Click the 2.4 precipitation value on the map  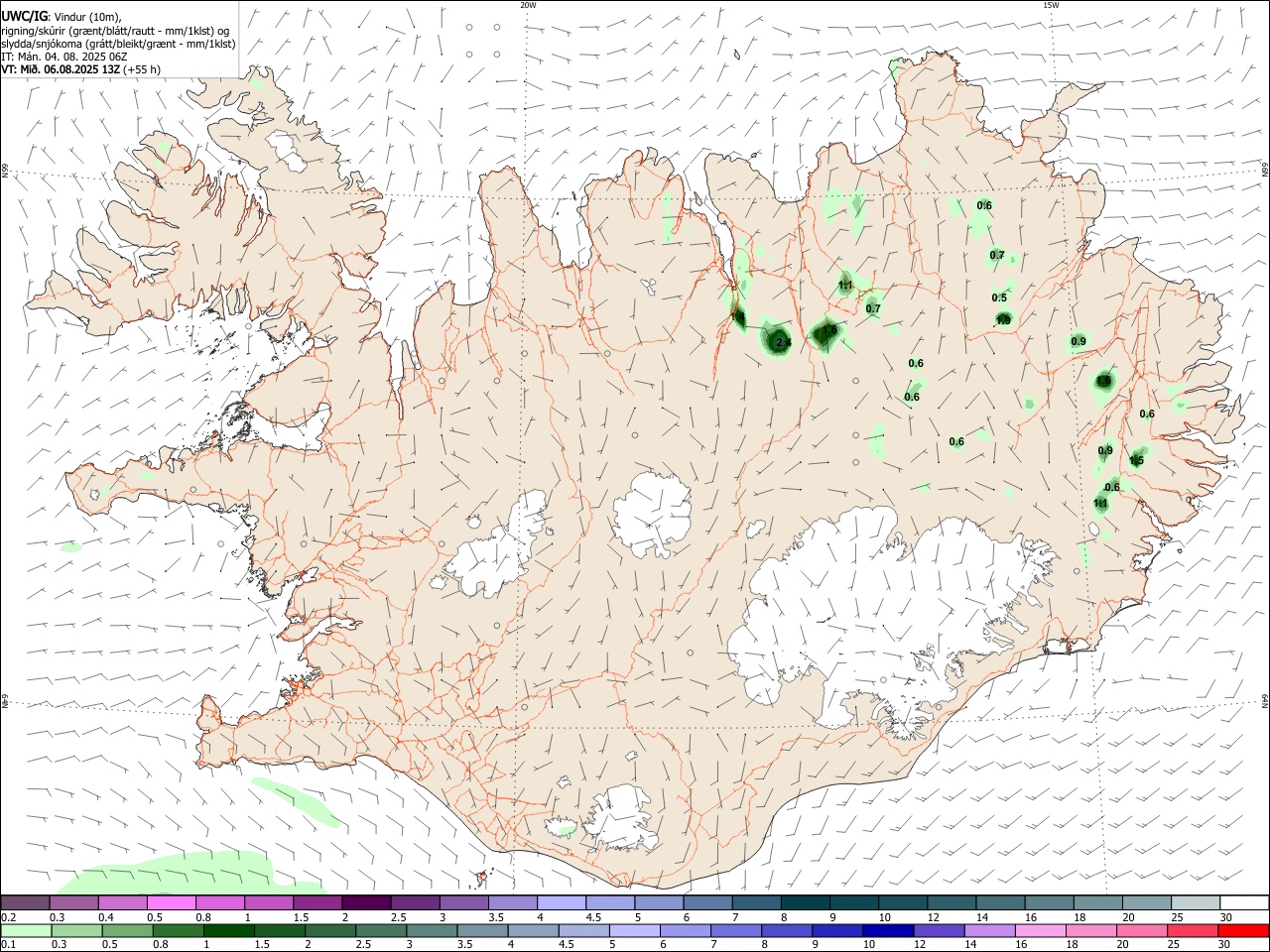click(x=783, y=342)
